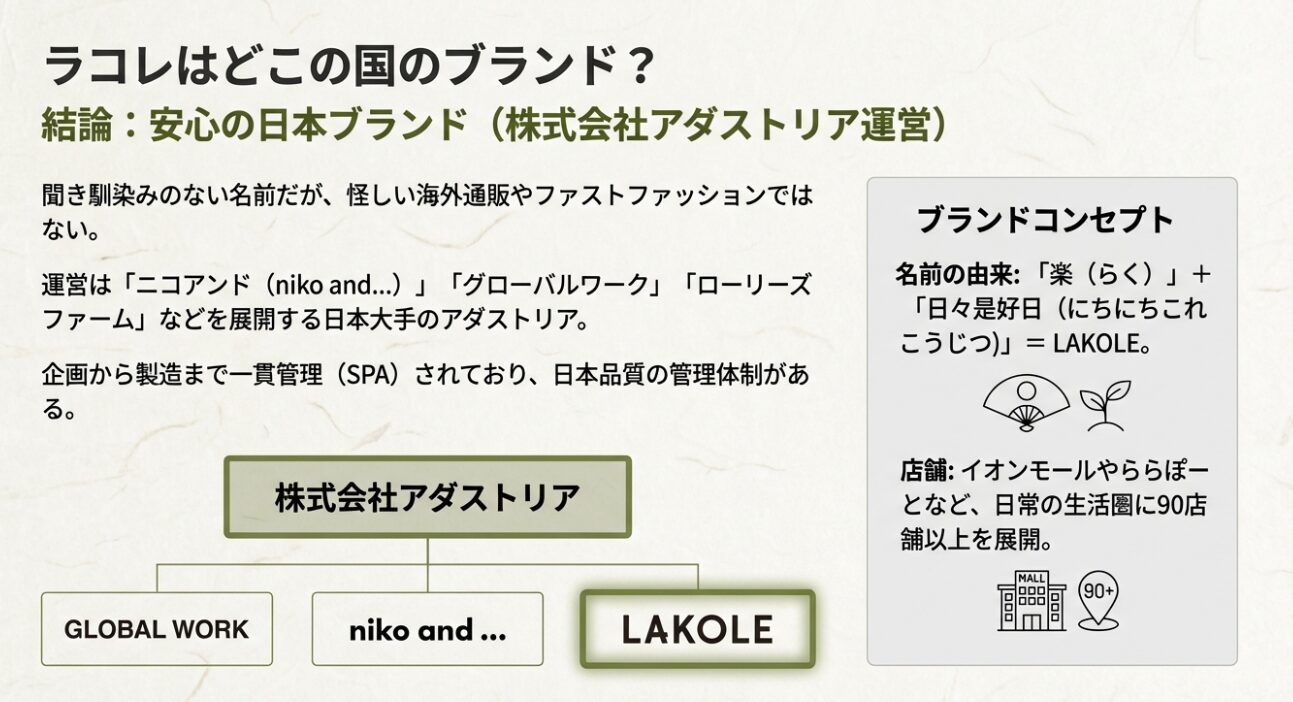Click the folding fan icon

point(1025,405)
